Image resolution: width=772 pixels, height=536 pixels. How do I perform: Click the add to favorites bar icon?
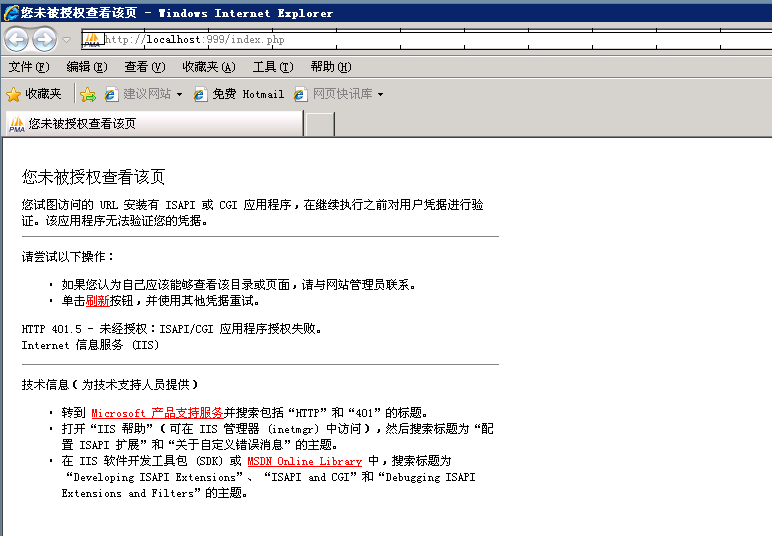point(88,94)
